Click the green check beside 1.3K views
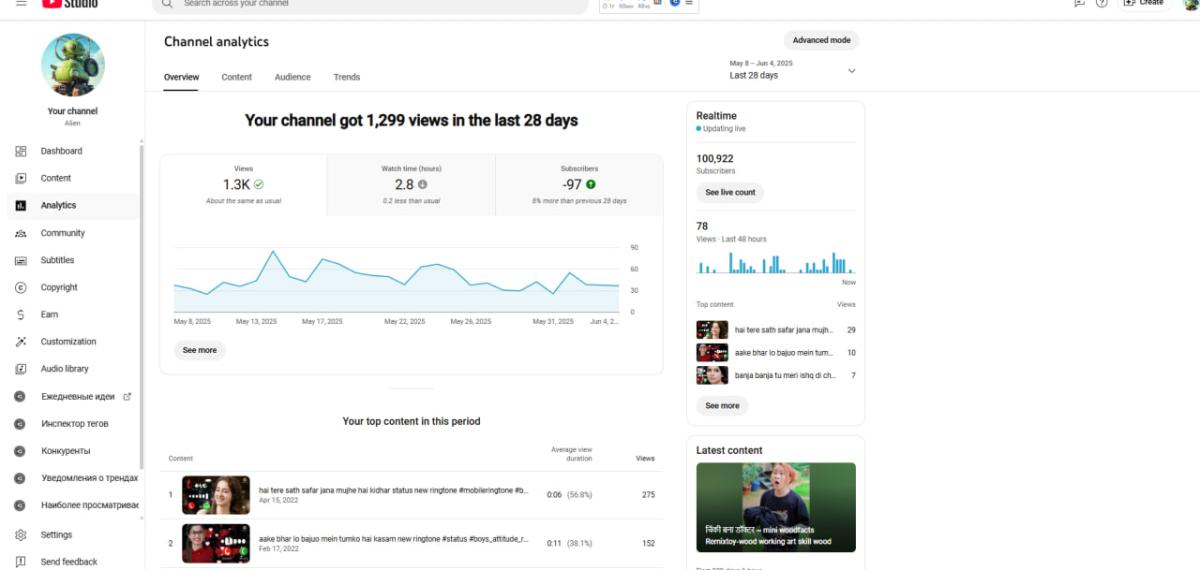Viewport: 1200px width, 570px height. pyautogui.click(x=259, y=185)
